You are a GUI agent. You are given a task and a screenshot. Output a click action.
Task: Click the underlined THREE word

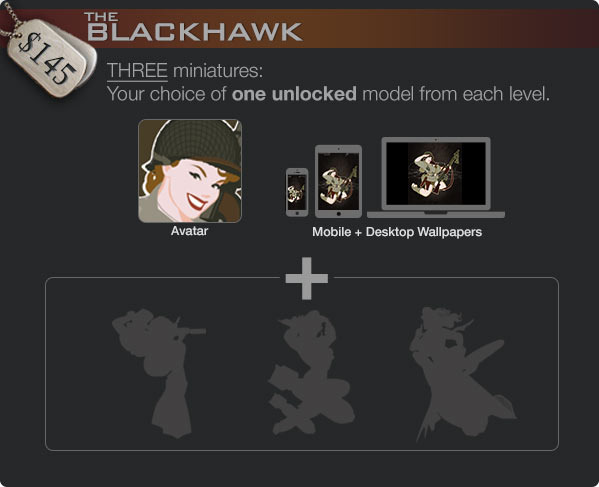tap(137, 71)
